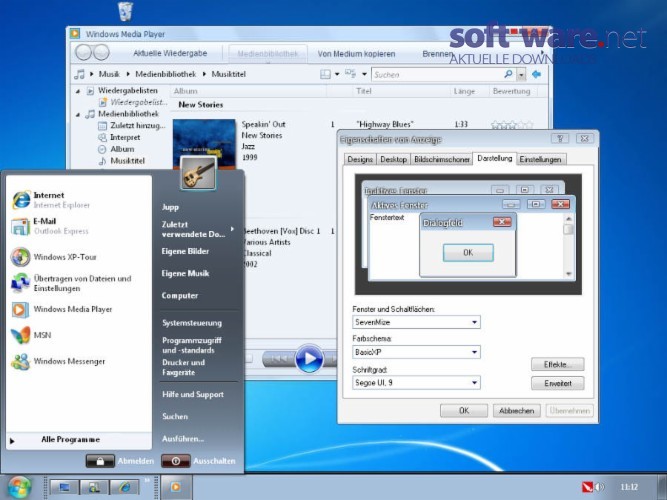Open Übertragen von Dateien und Einstellungen
The image size is (667, 500).
pos(71,283)
